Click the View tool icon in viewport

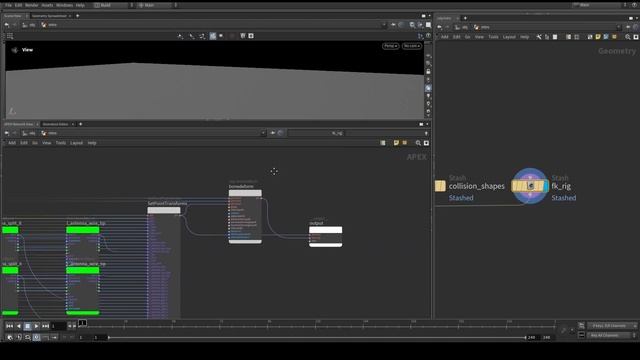click(x=15, y=50)
